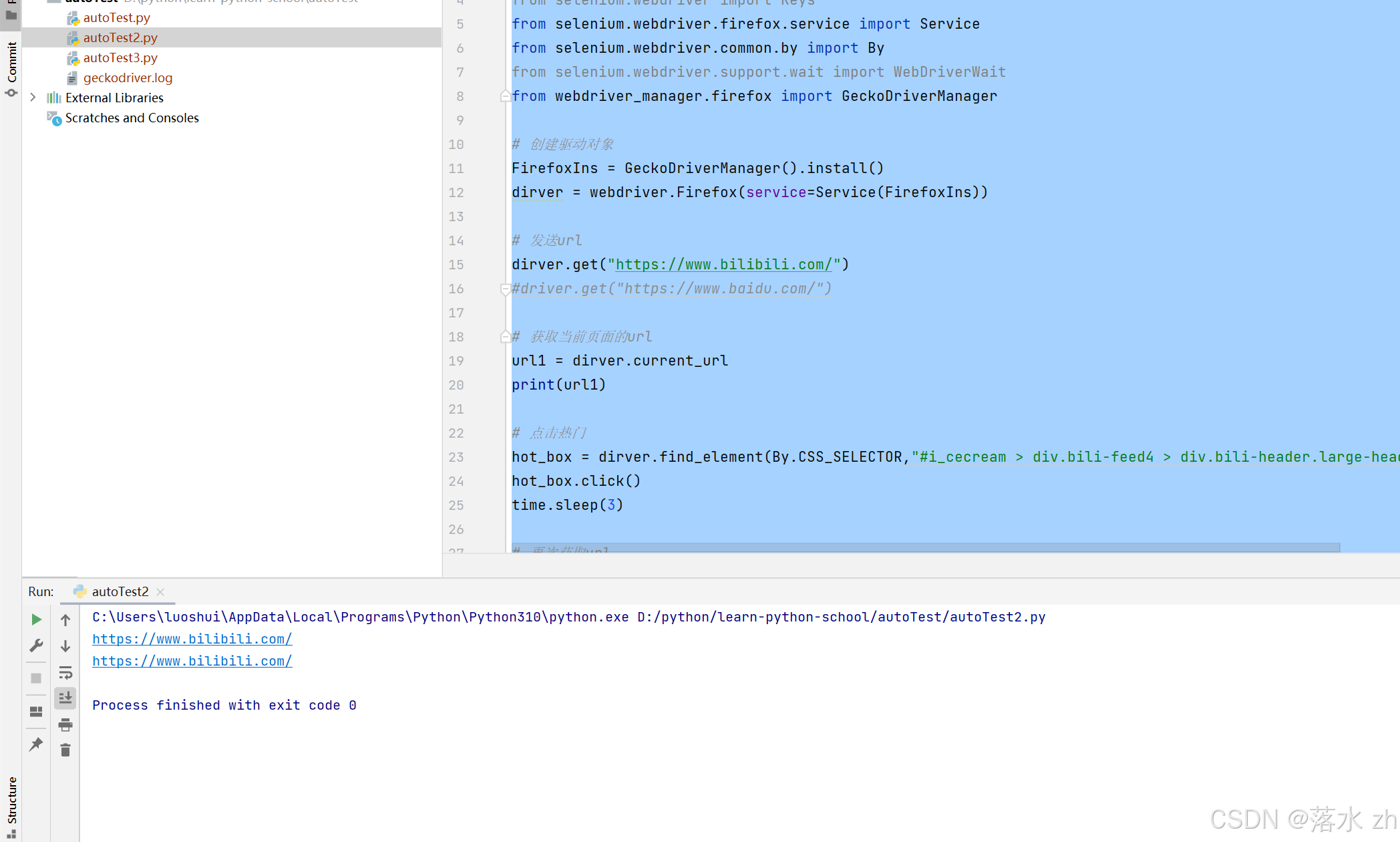This screenshot has width=1400, height=842.
Task: Click the Scroll up output icon
Action: coord(64,620)
